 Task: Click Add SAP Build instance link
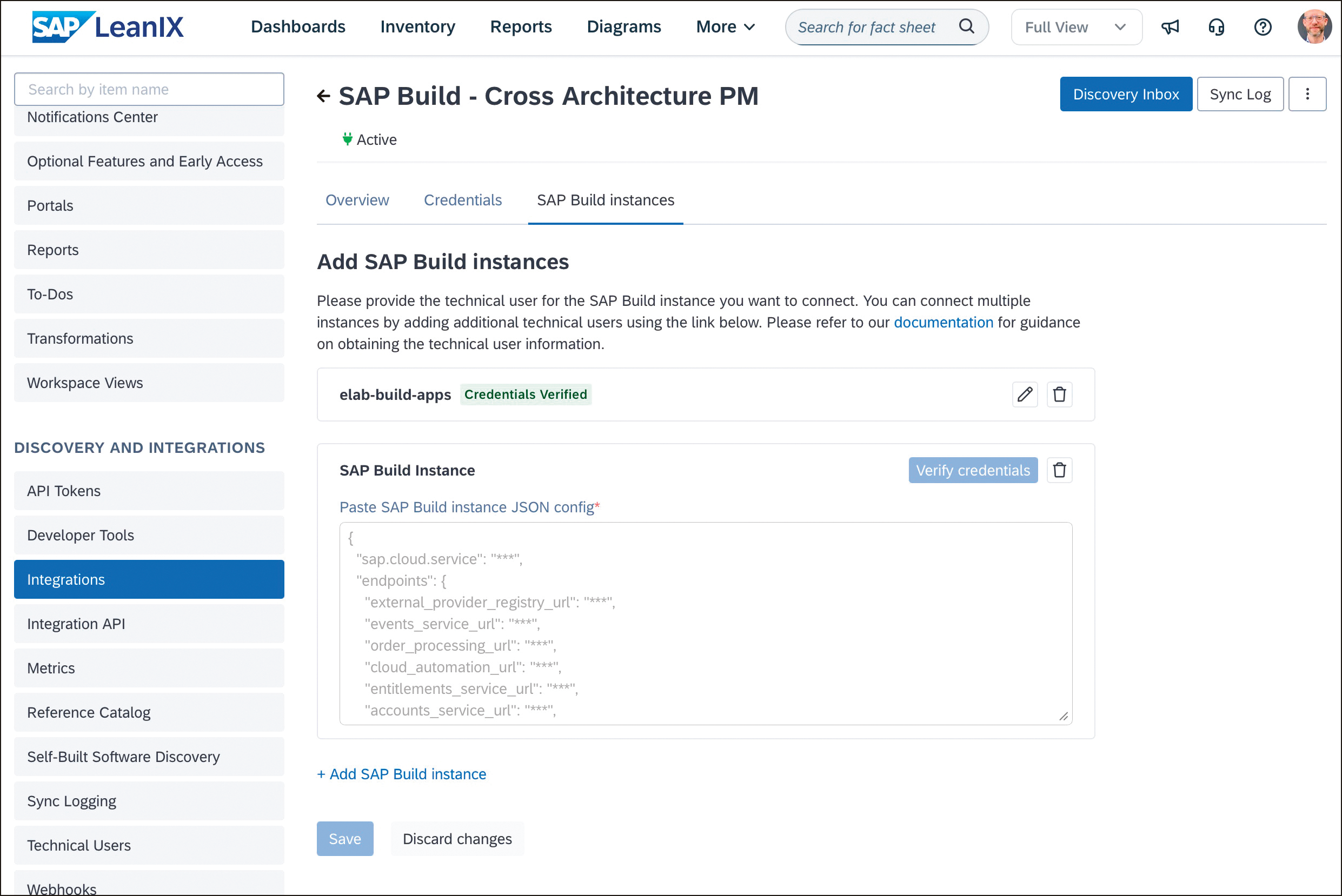[x=401, y=774]
